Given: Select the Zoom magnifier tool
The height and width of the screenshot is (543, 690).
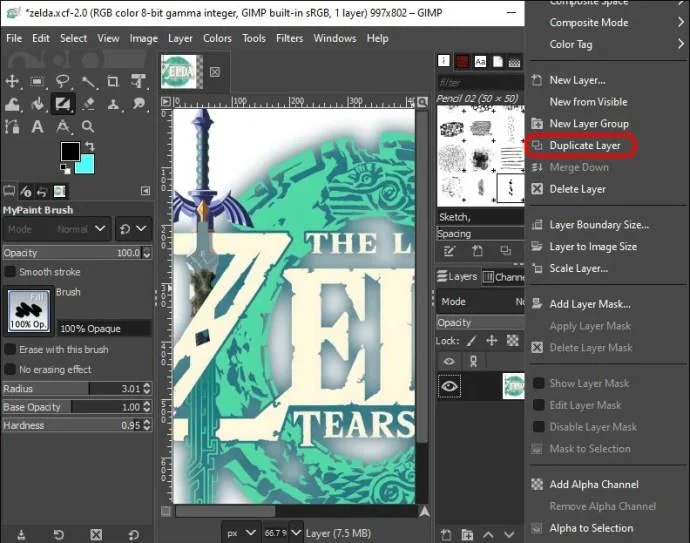Looking at the screenshot, I should [88, 127].
